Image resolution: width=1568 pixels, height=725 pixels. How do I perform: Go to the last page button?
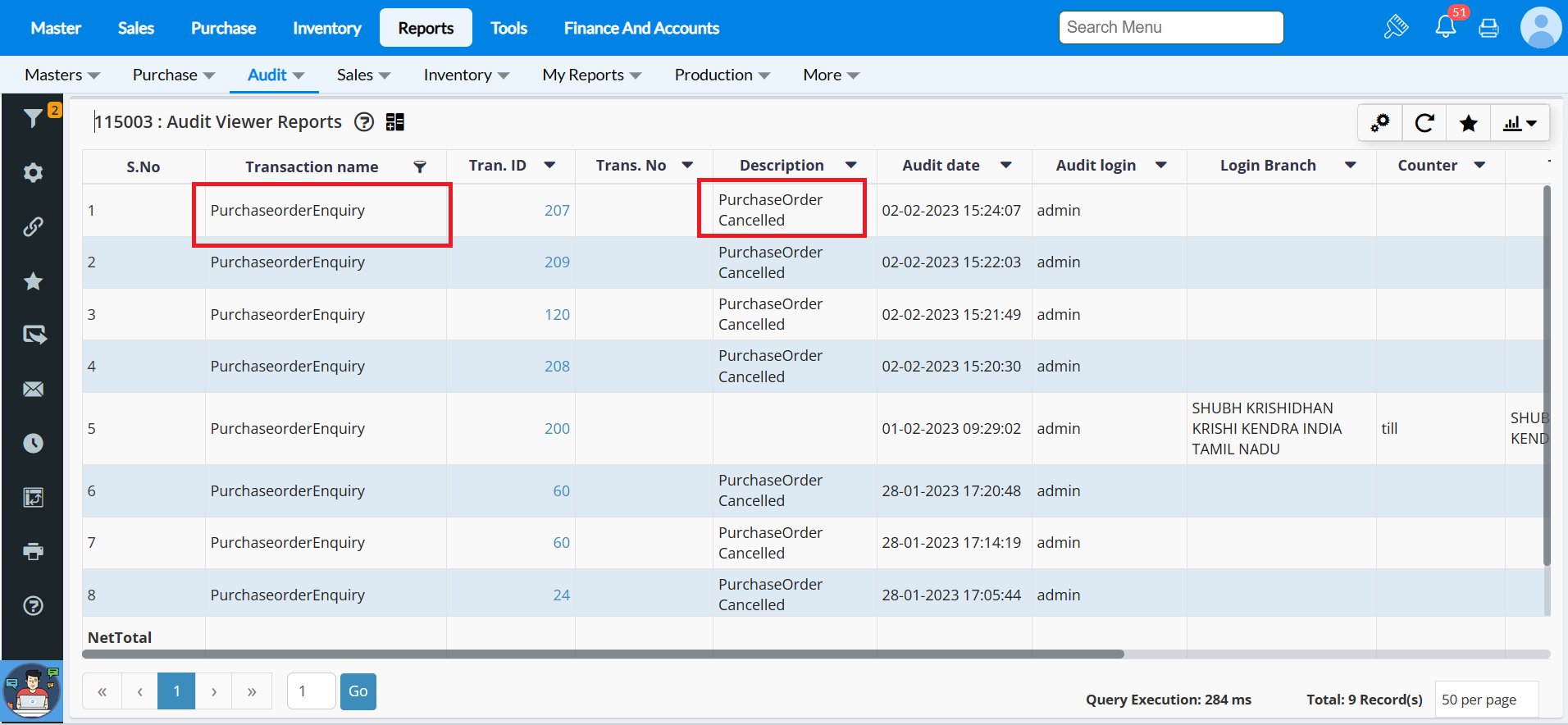pos(252,691)
